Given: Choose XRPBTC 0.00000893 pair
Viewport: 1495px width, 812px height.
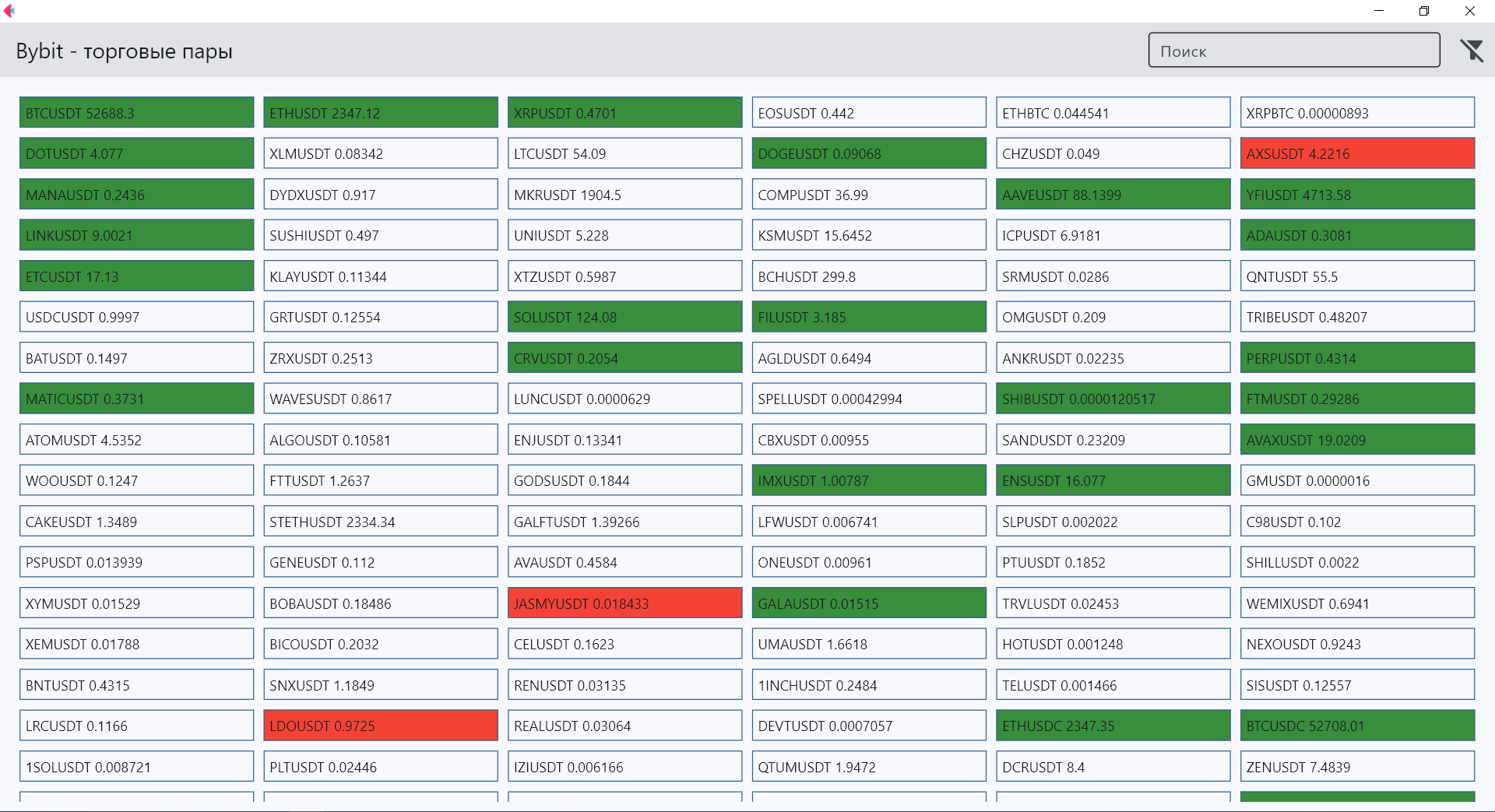Looking at the screenshot, I should coord(1357,112).
